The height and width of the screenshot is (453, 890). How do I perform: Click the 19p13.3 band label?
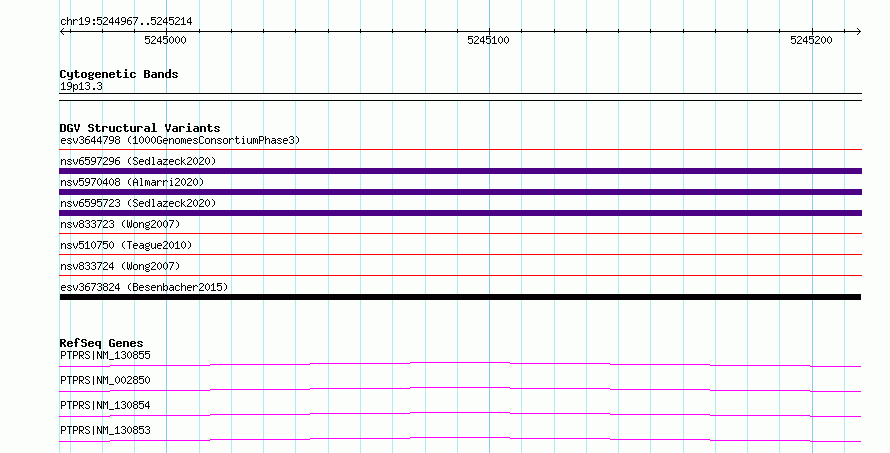(x=81, y=86)
